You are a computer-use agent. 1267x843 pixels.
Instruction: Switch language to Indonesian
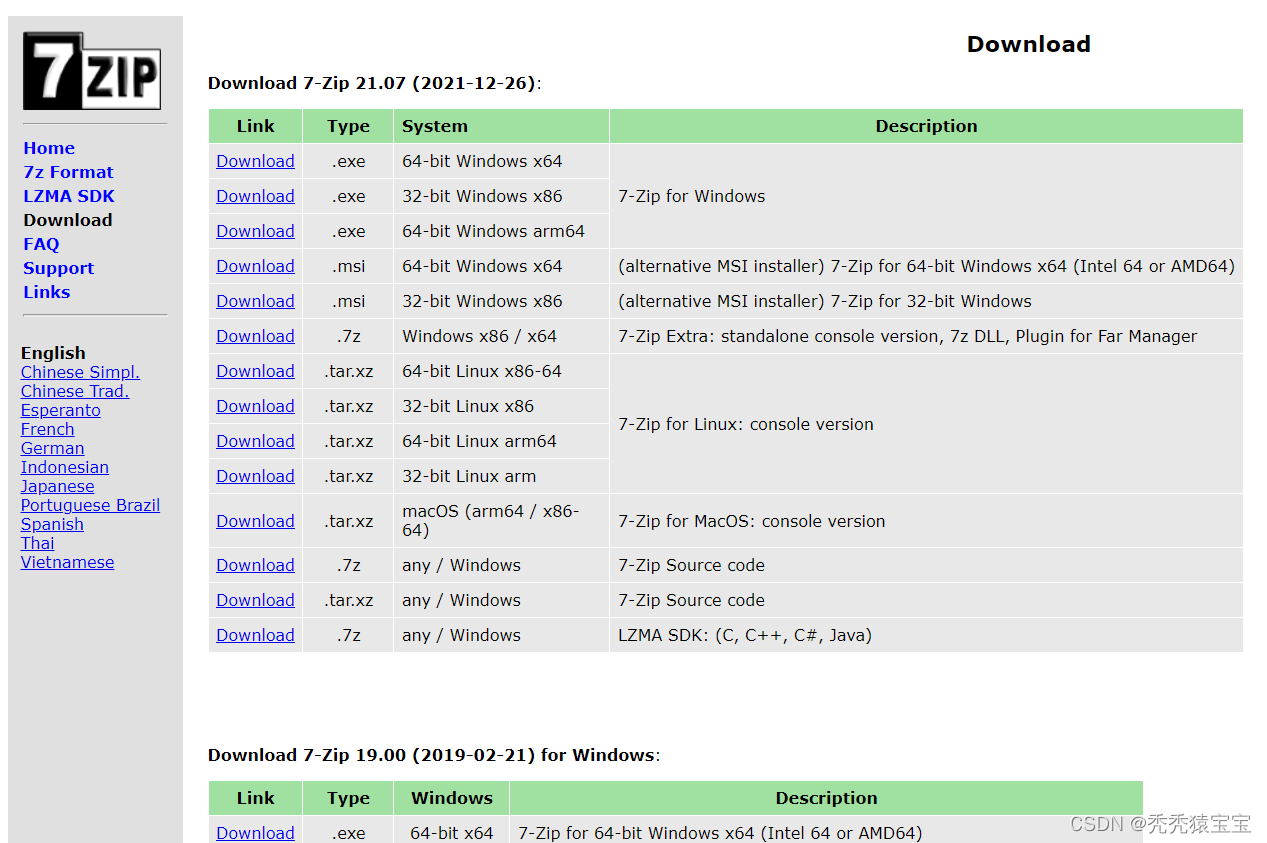[x=65, y=467]
